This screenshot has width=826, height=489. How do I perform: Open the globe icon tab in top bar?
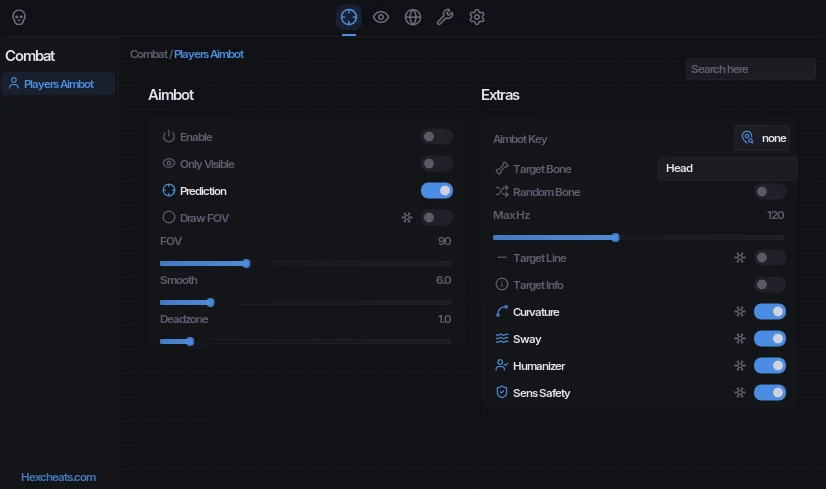click(413, 17)
